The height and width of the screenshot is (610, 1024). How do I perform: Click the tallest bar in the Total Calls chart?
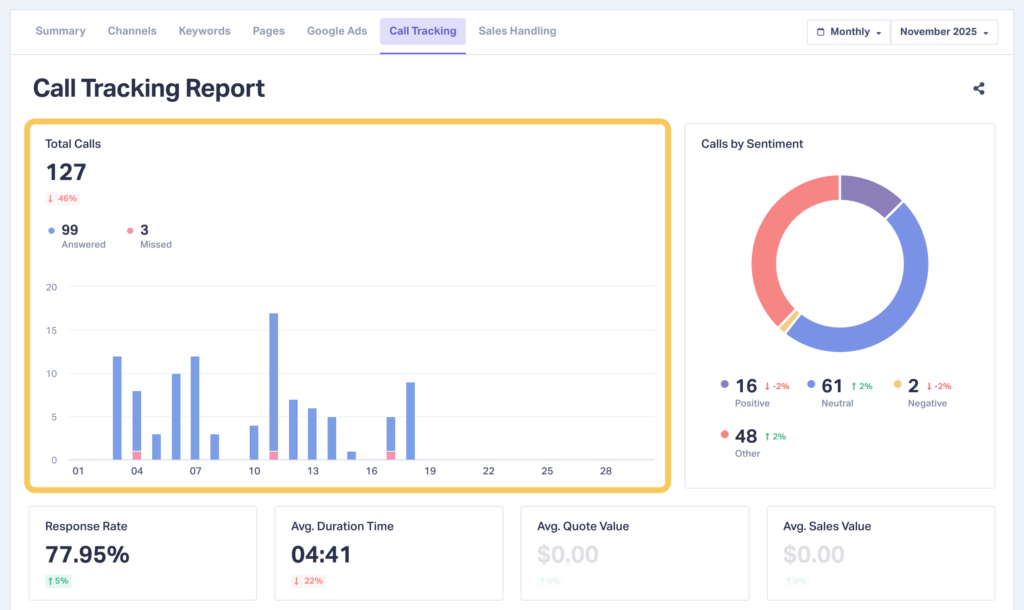pyautogui.click(x=271, y=380)
